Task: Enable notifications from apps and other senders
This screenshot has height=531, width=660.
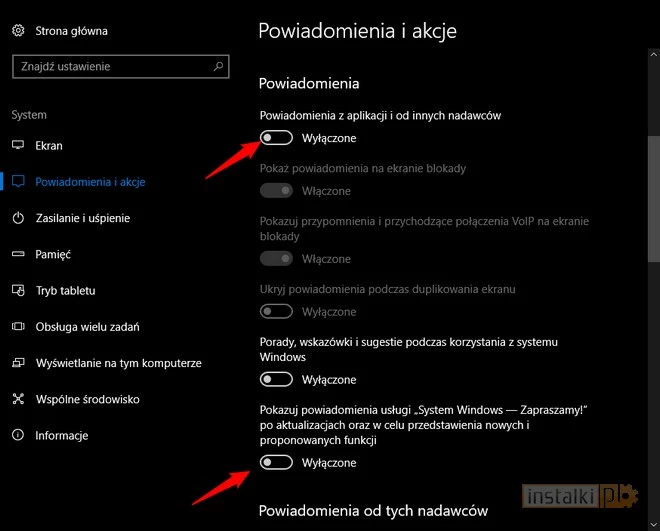Action: tap(276, 138)
